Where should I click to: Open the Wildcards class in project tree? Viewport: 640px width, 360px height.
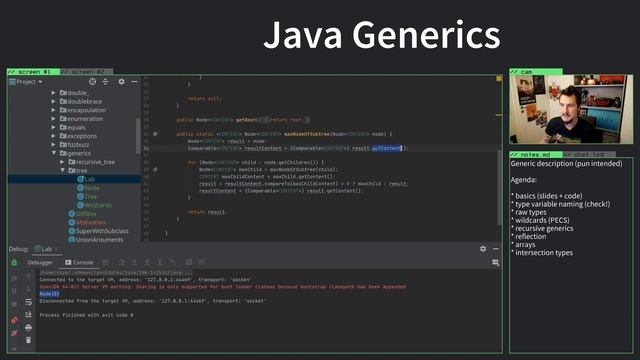[95, 205]
